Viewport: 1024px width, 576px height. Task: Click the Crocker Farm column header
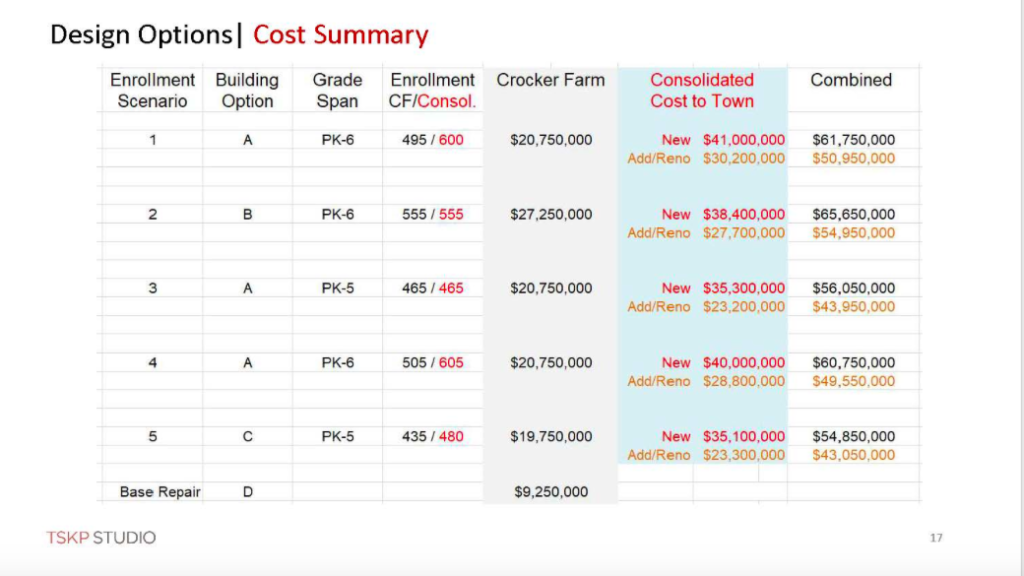pyautogui.click(x=551, y=80)
